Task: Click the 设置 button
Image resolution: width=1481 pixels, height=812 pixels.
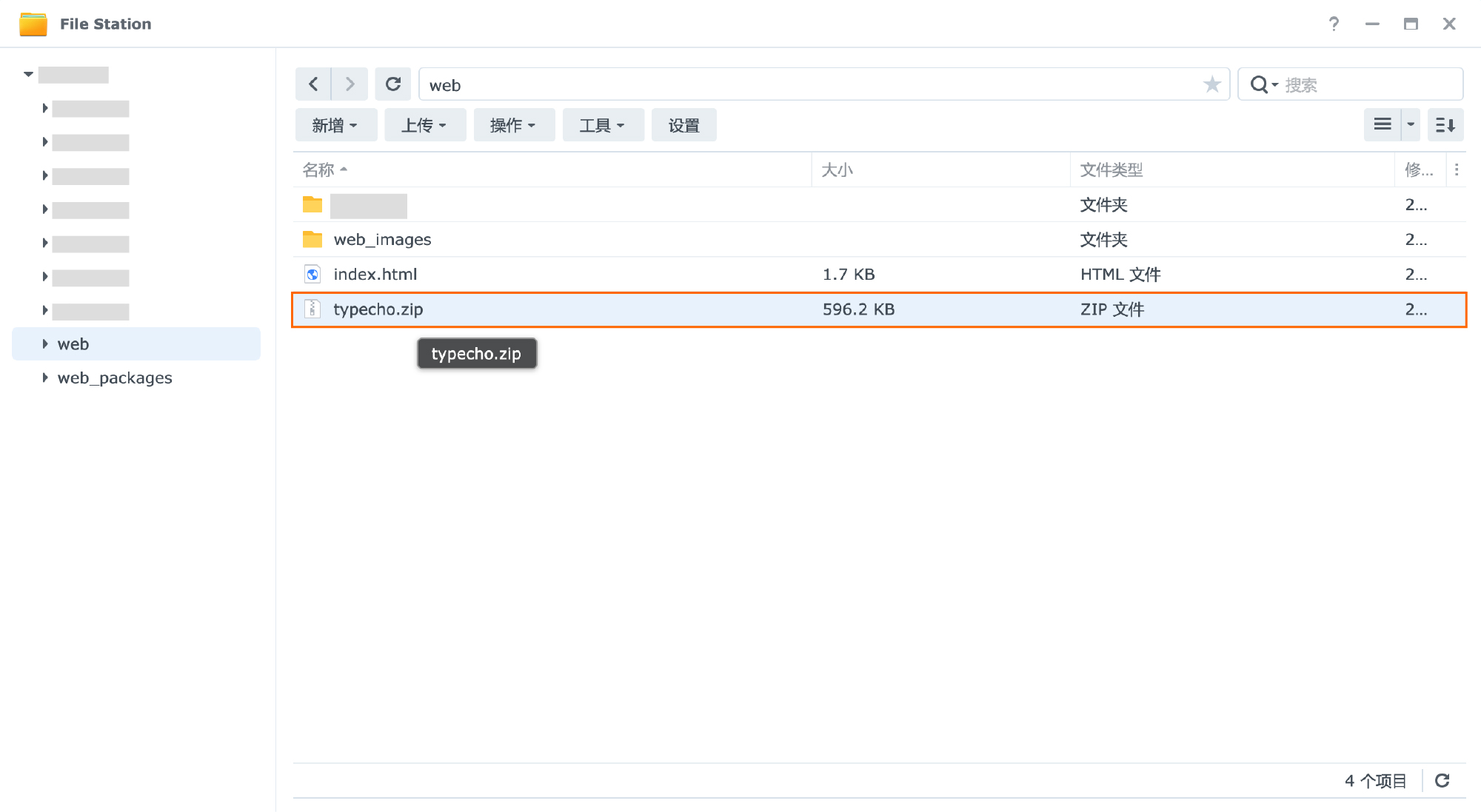Action: (x=683, y=125)
